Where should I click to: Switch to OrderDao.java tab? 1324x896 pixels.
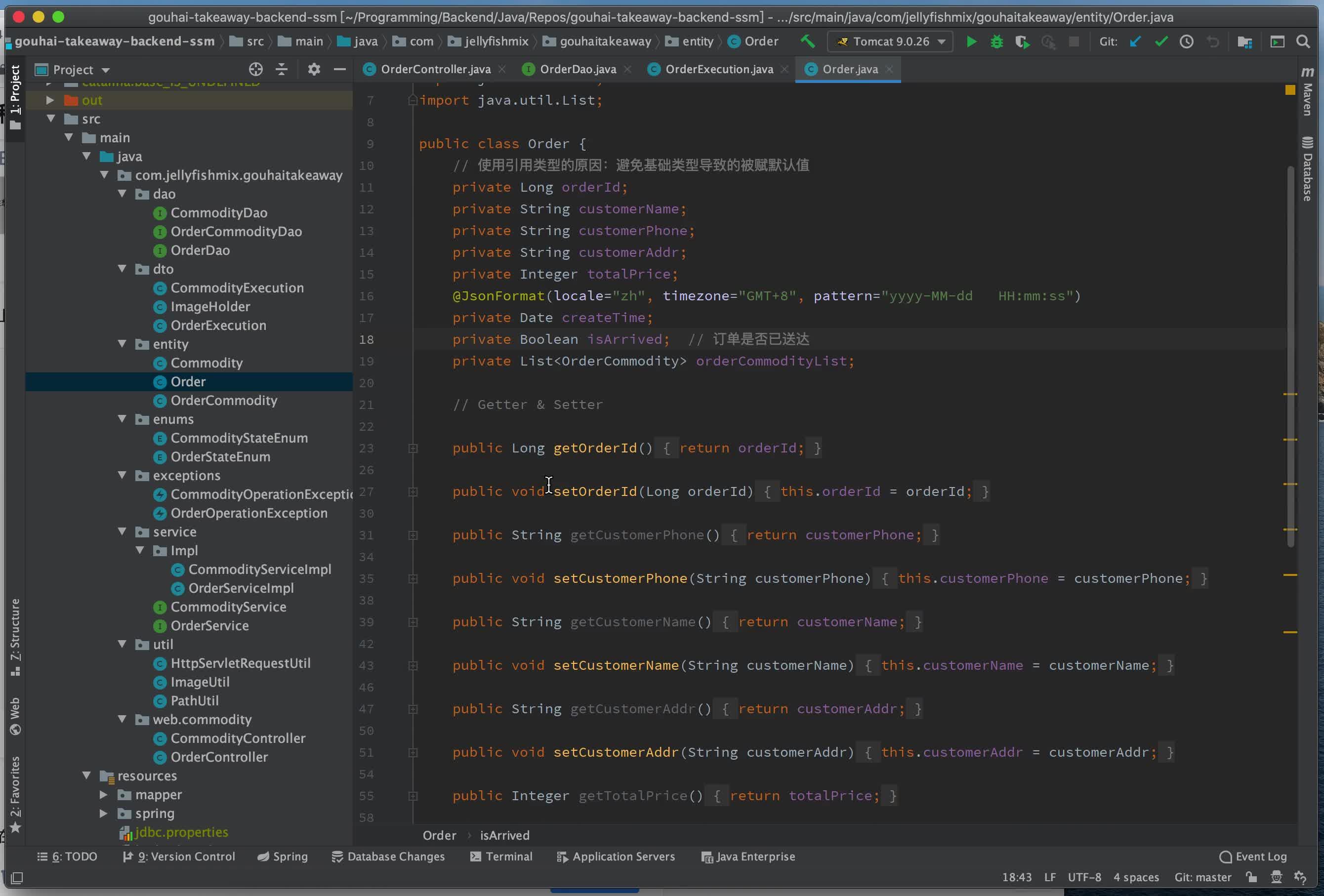click(x=578, y=70)
